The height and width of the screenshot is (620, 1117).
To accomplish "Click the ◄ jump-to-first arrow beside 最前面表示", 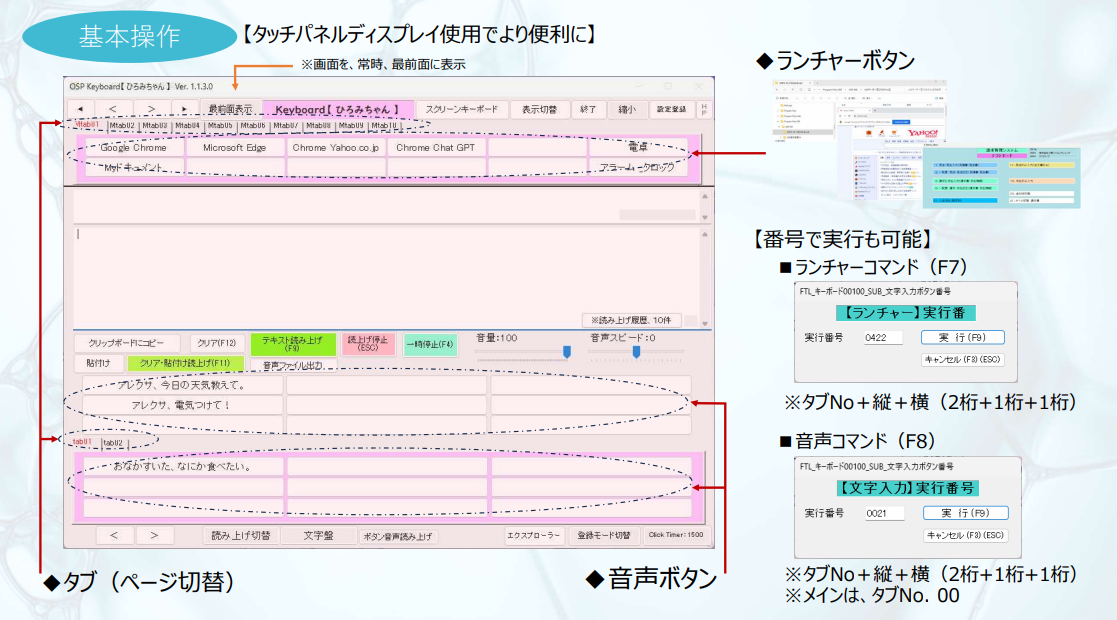I will coord(80,109).
